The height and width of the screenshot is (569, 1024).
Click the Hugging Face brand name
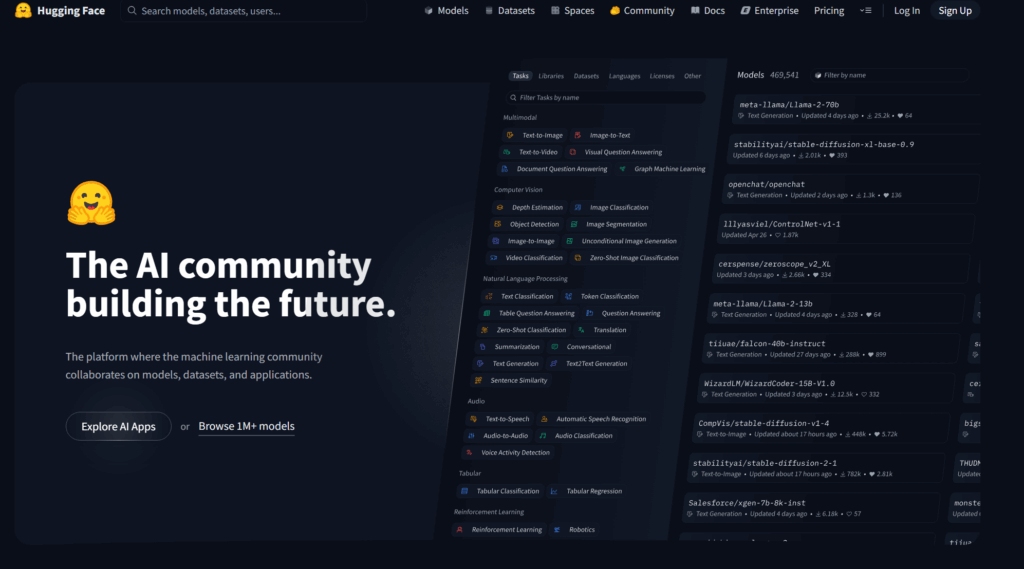tap(71, 10)
